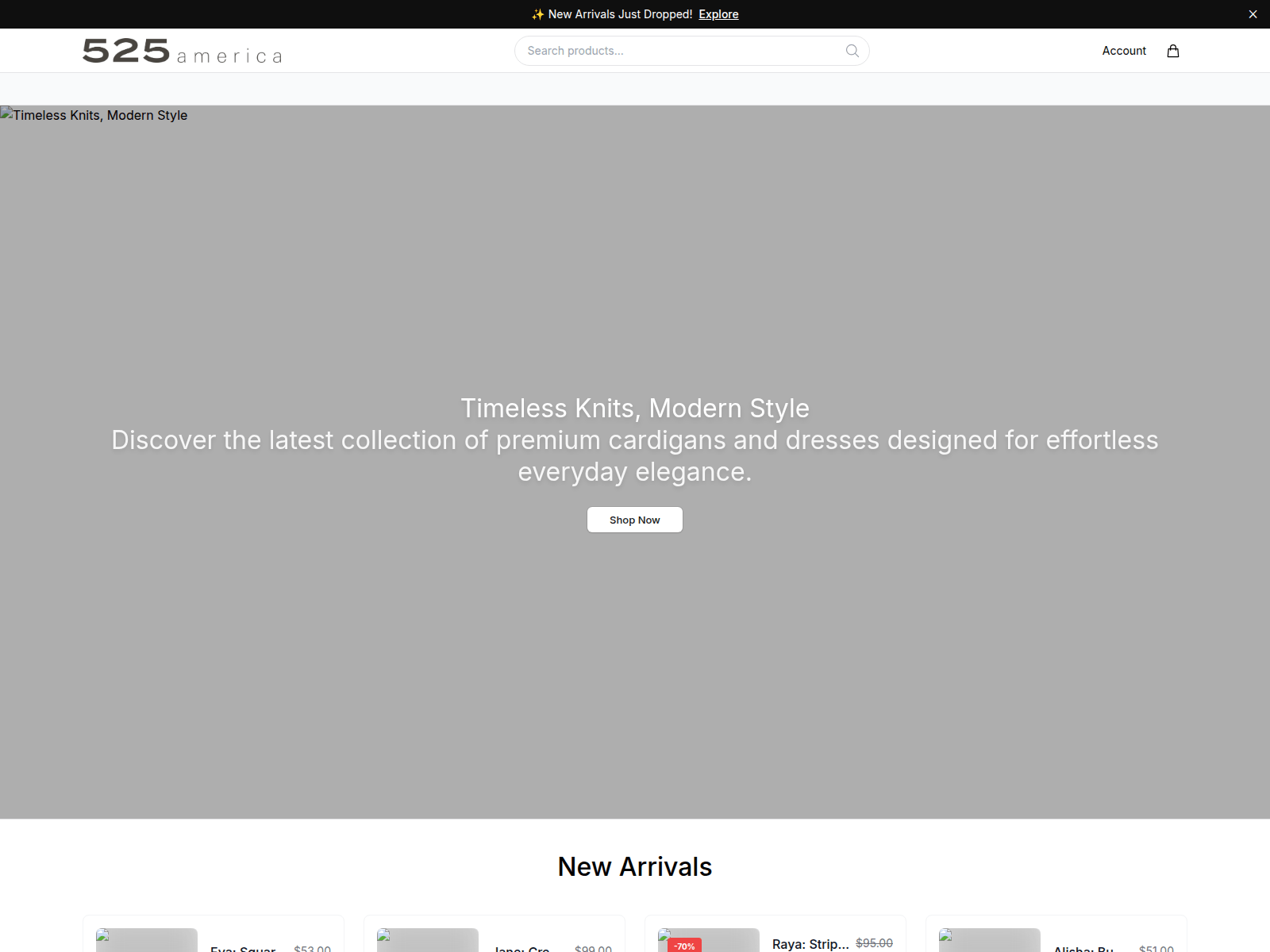Click the New Arrivals section heading
This screenshot has height=952, width=1270.
(635, 866)
